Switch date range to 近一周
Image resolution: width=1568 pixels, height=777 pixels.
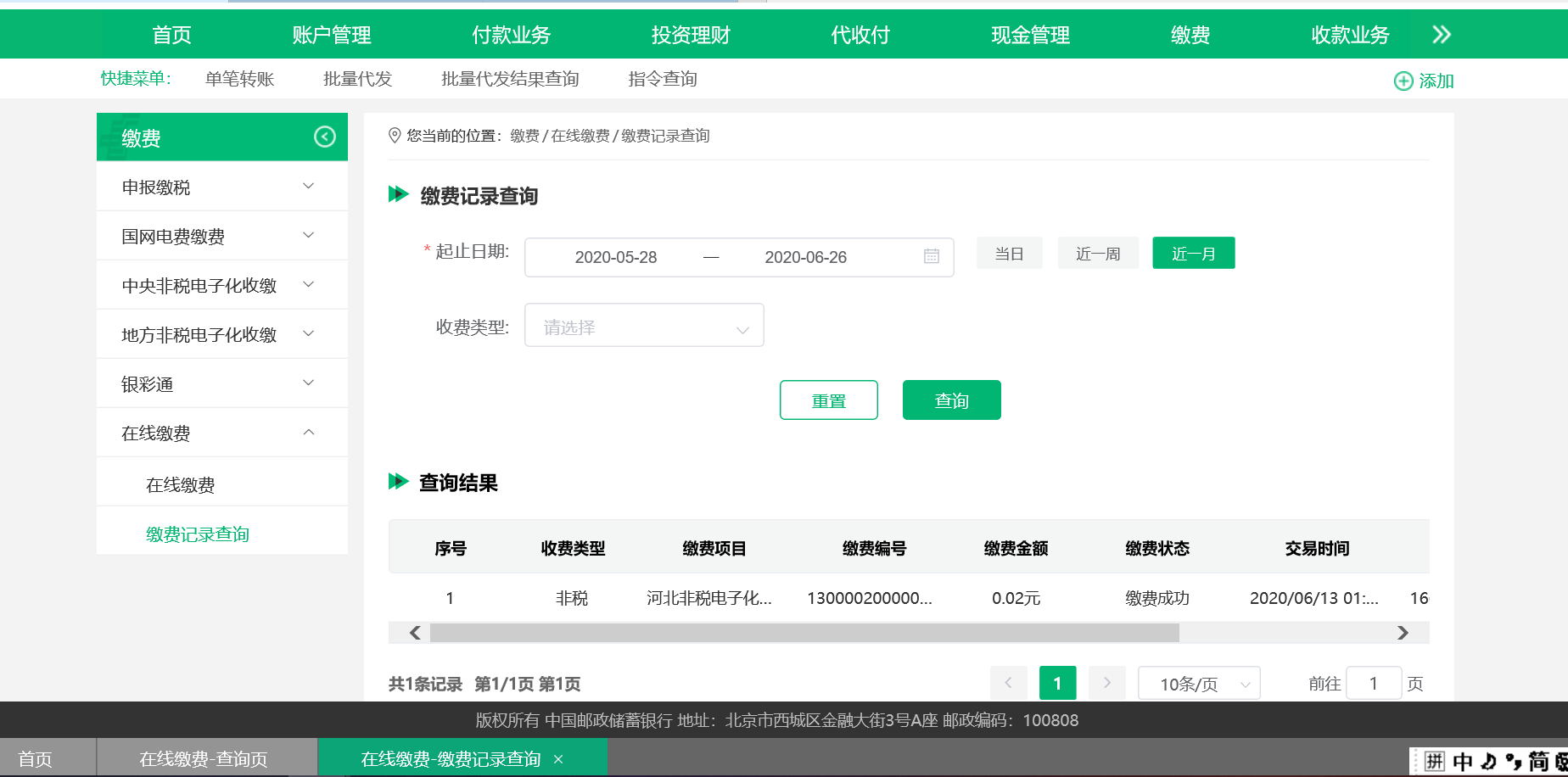coord(1098,253)
